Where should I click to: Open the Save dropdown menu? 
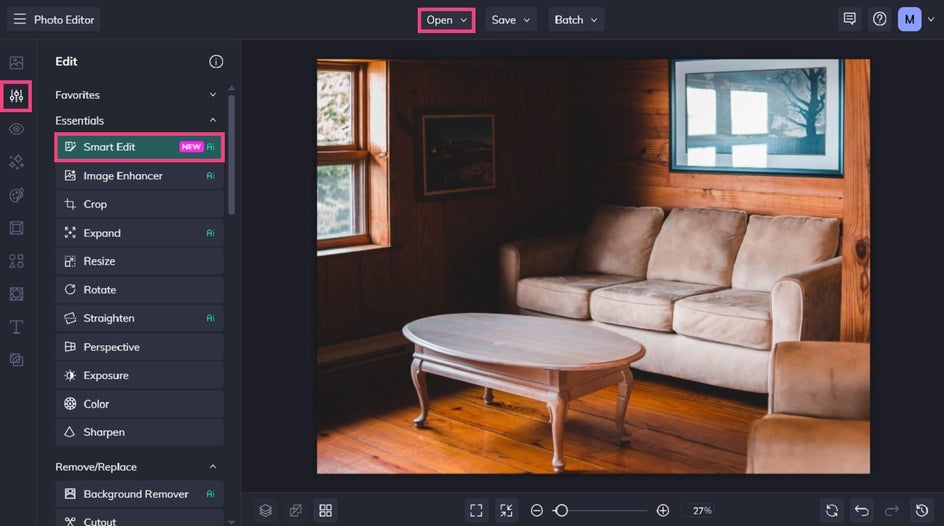[x=511, y=20]
